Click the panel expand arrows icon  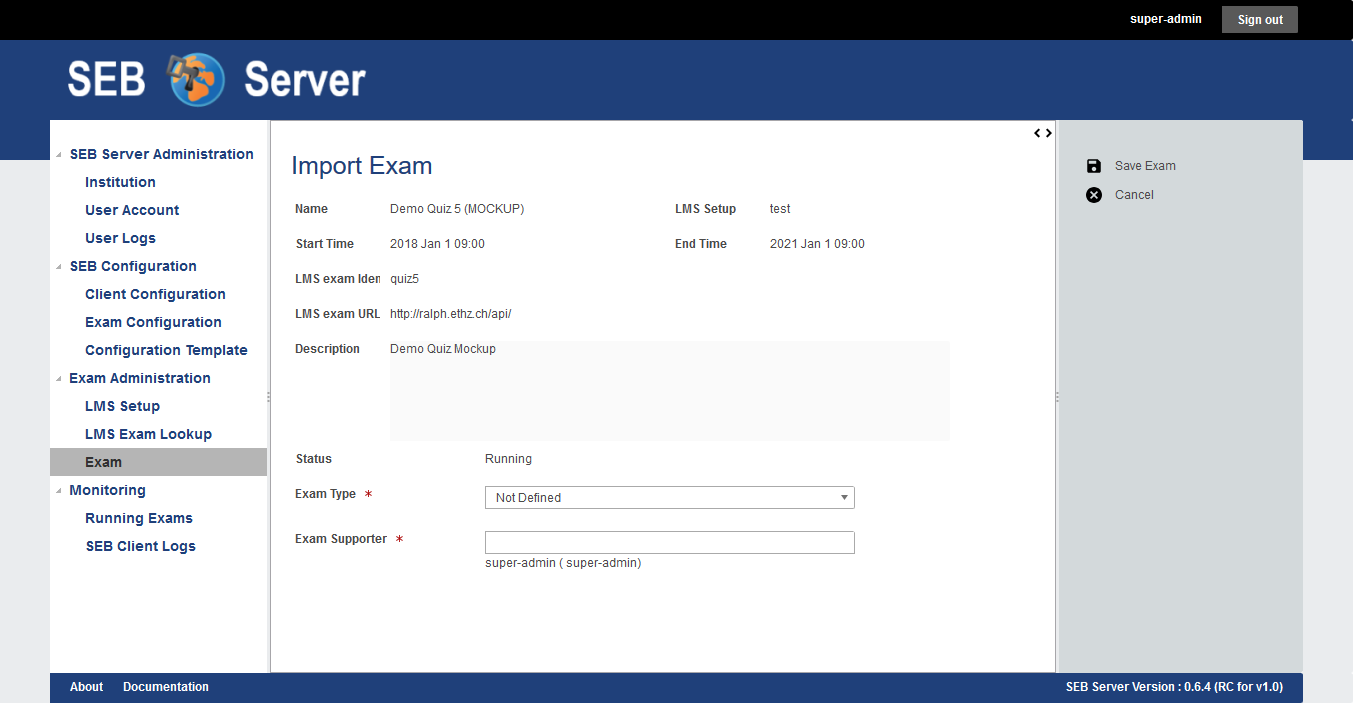[1042, 133]
